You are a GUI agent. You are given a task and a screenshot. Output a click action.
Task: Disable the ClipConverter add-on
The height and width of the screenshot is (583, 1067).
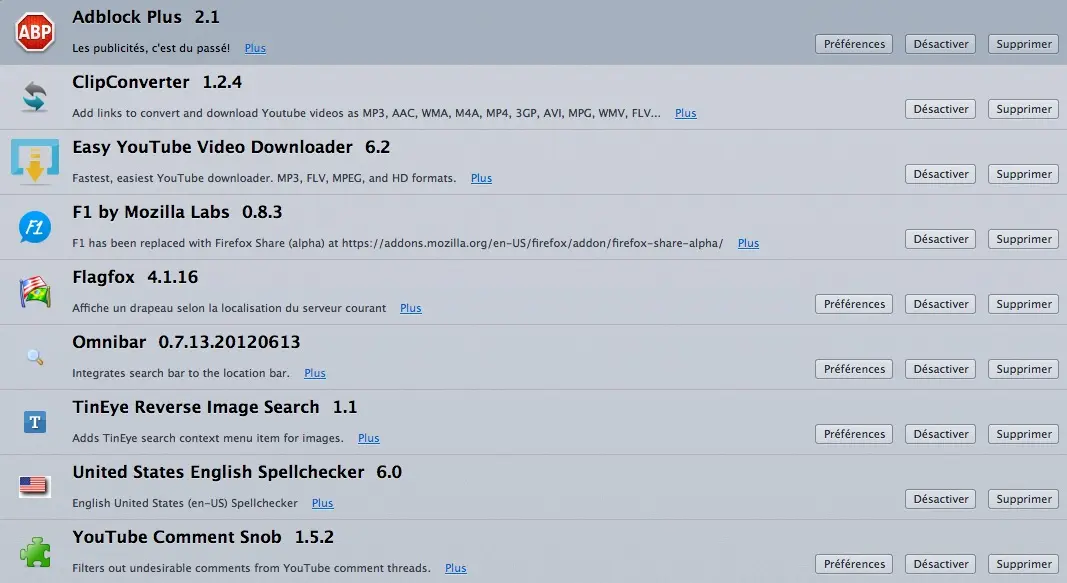click(940, 108)
